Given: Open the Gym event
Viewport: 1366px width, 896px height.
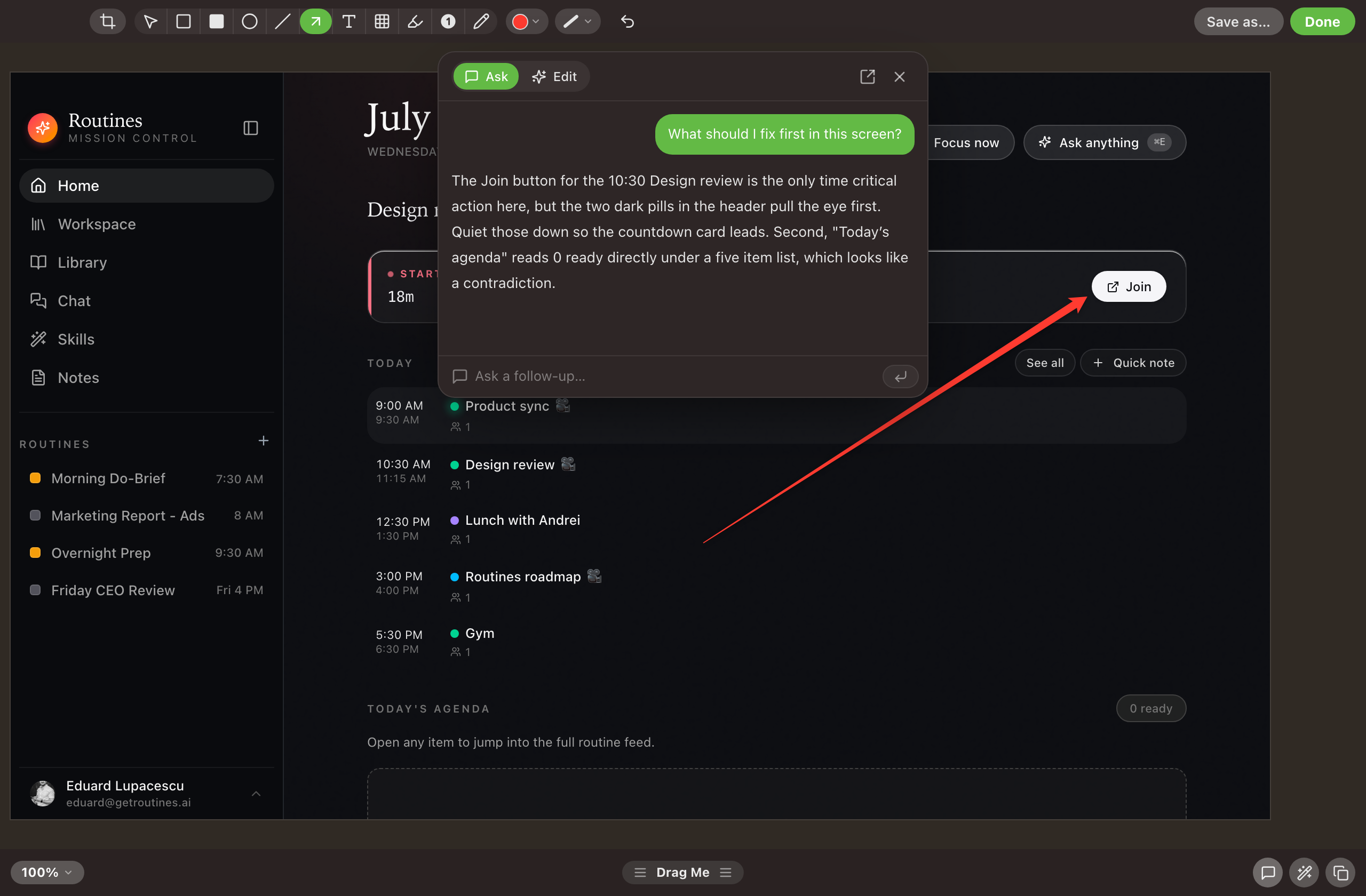Looking at the screenshot, I should tap(776, 642).
